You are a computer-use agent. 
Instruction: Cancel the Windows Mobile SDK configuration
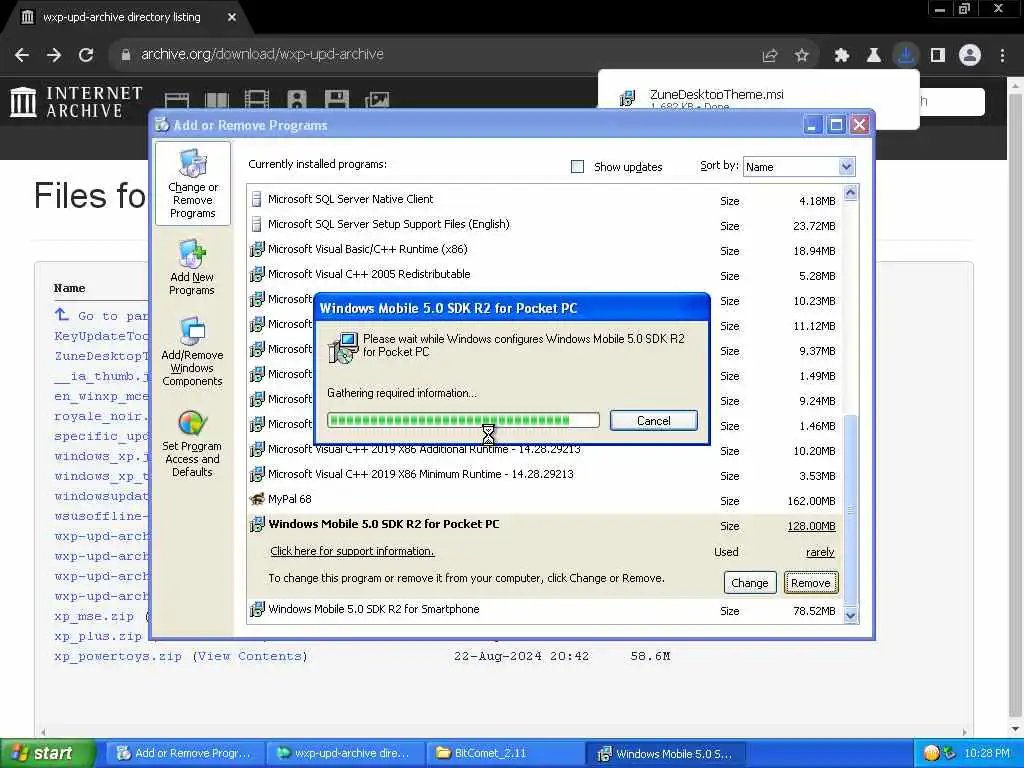coord(654,421)
